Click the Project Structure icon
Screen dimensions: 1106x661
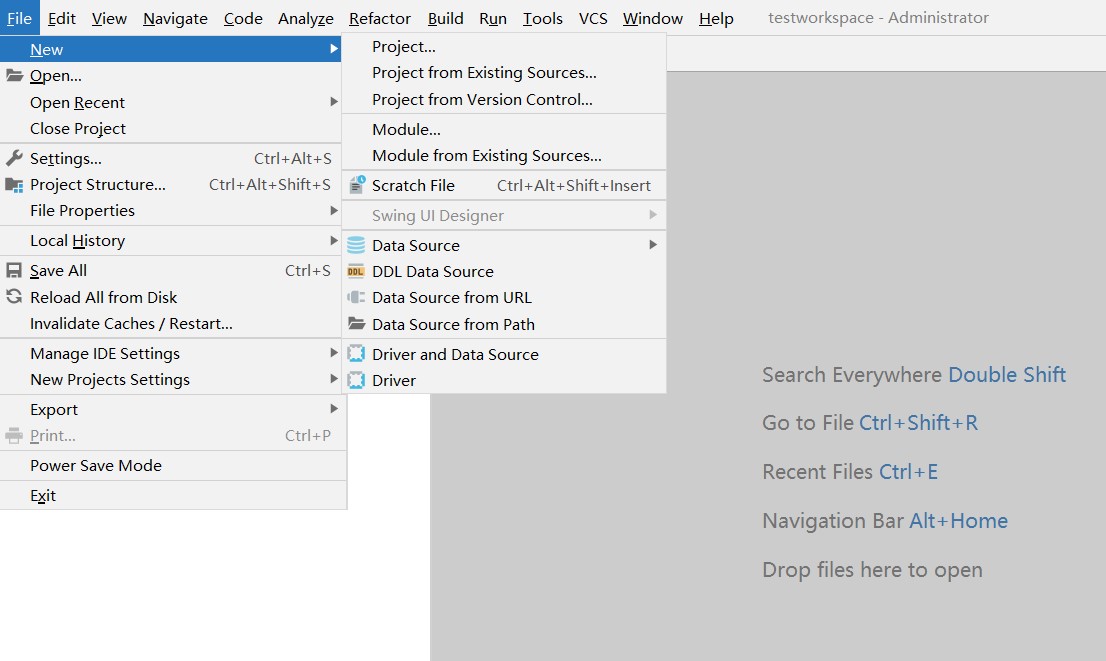[14, 185]
